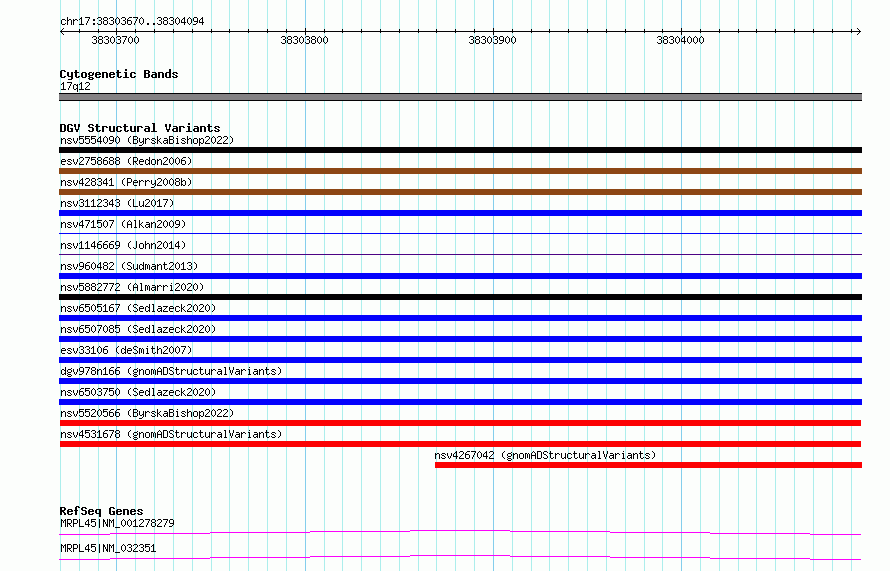Select nsv5520566 (ByrskaBishop2022) label
890x571 pixels.
click(147, 413)
